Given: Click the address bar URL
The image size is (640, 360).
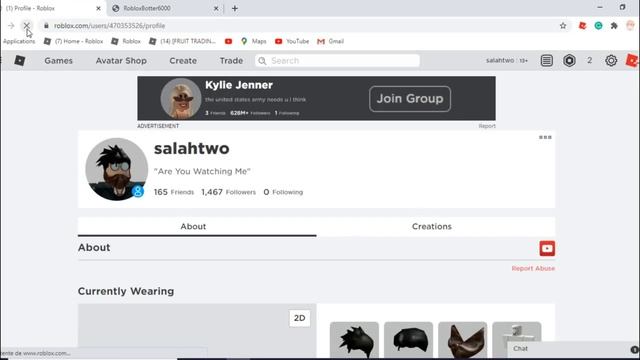Looking at the screenshot, I should click(x=109, y=26).
